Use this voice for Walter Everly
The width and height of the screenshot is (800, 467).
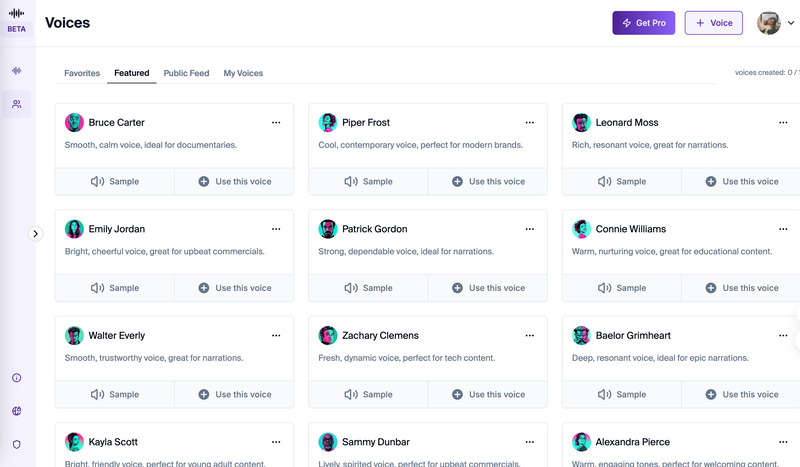pyautogui.click(x=234, y=394)
